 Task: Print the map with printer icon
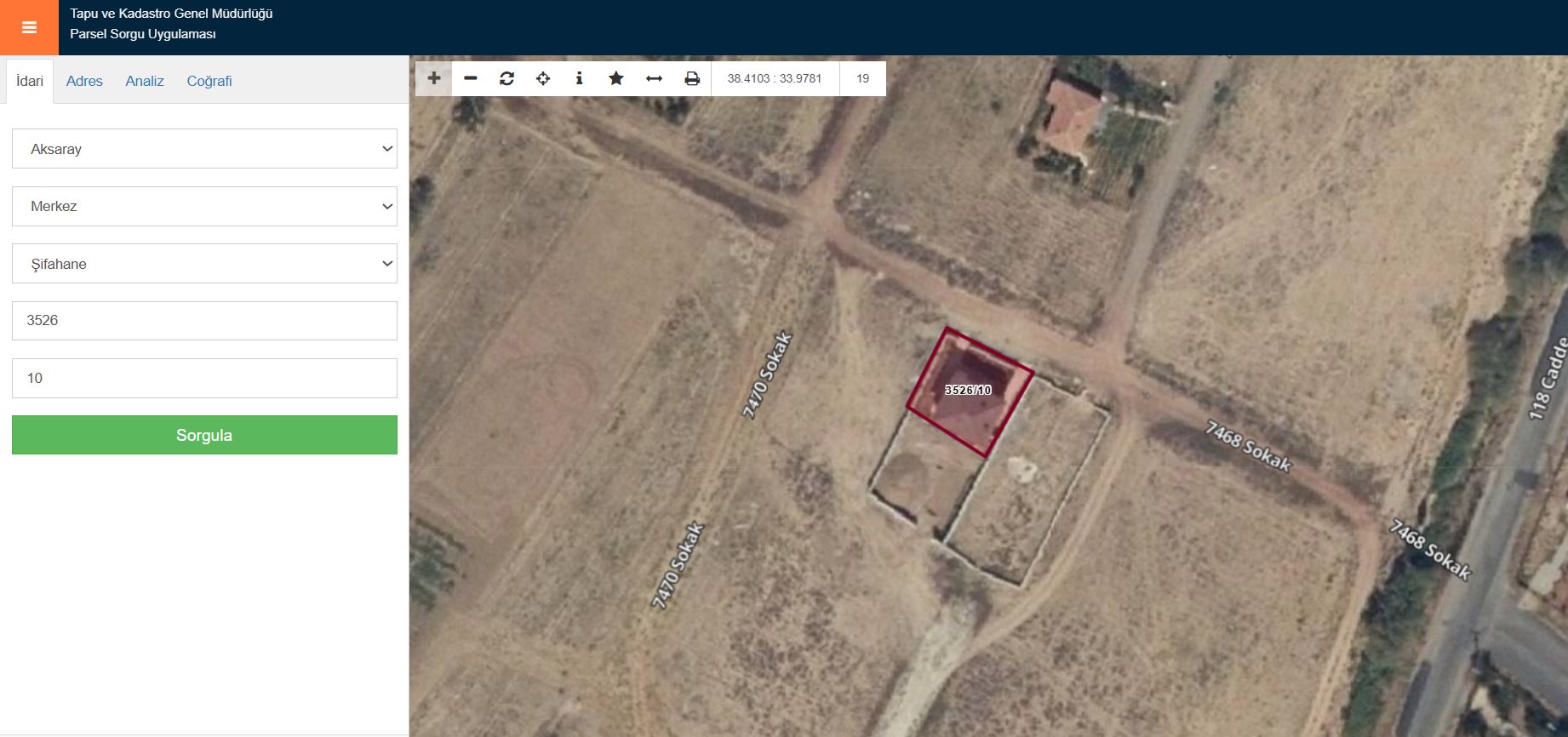(x=692, y=78)
